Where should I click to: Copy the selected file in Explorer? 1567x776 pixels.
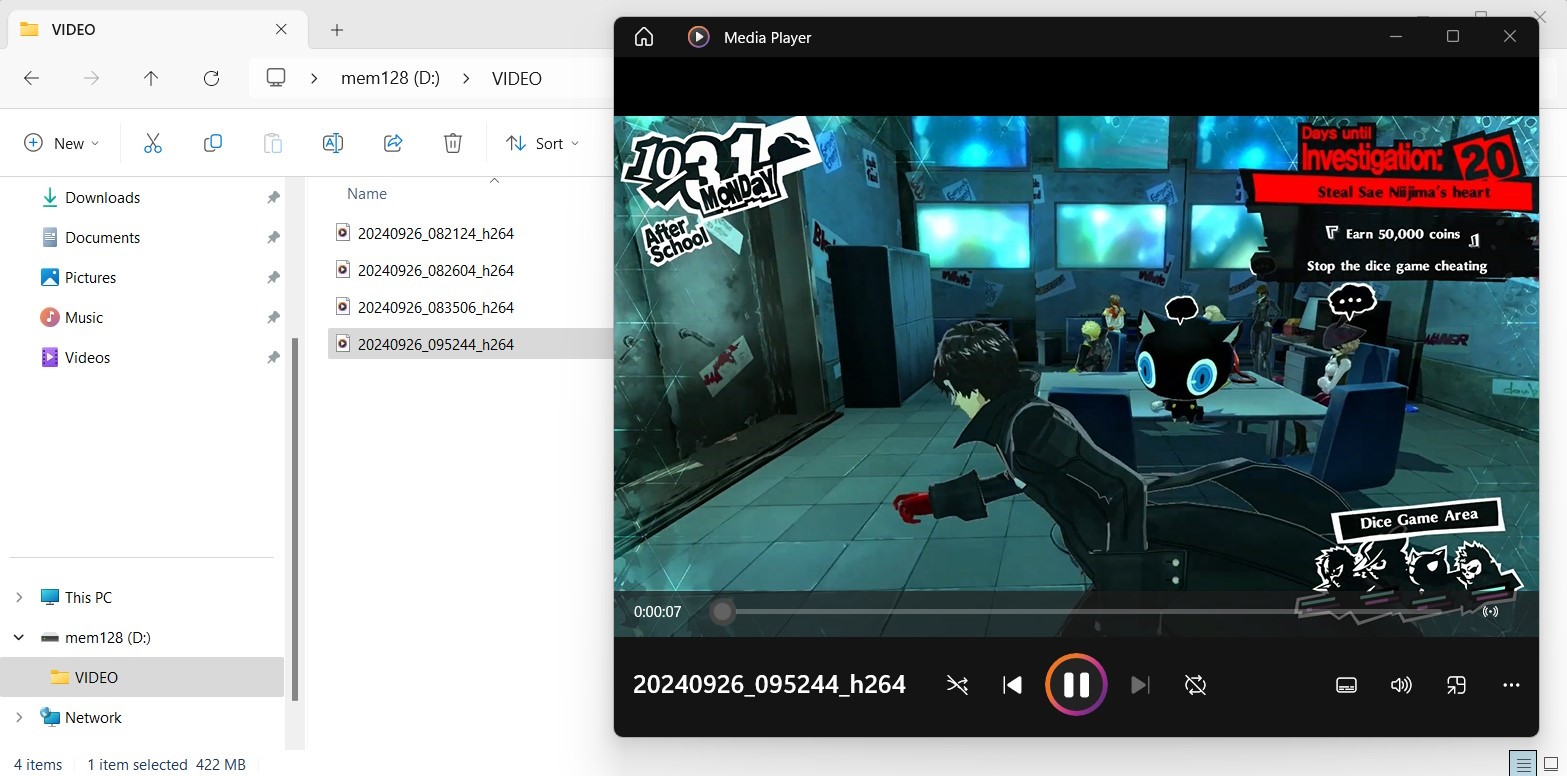coord(213,143)
